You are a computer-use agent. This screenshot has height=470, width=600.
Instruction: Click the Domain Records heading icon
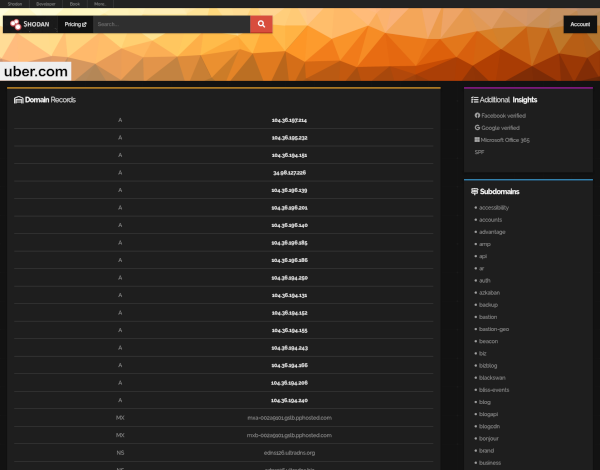[x=18, y=100]
